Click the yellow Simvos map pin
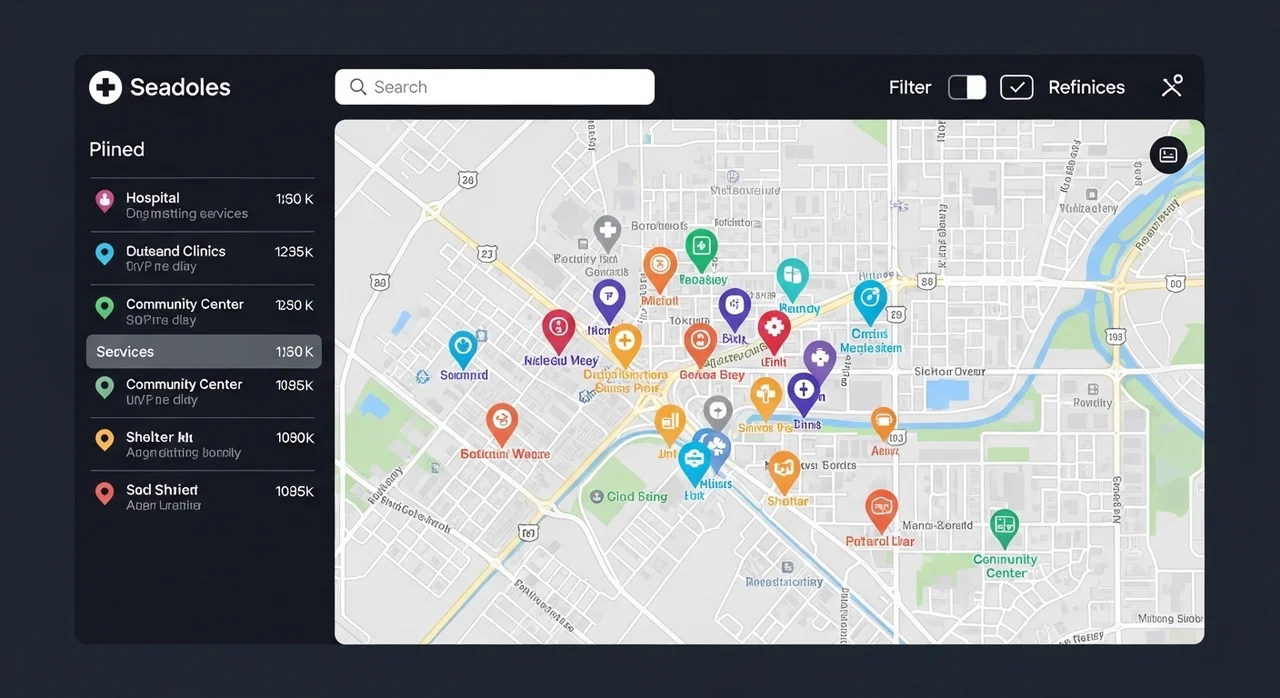This screenshot has width=1280, height=698. pos(766,397)
